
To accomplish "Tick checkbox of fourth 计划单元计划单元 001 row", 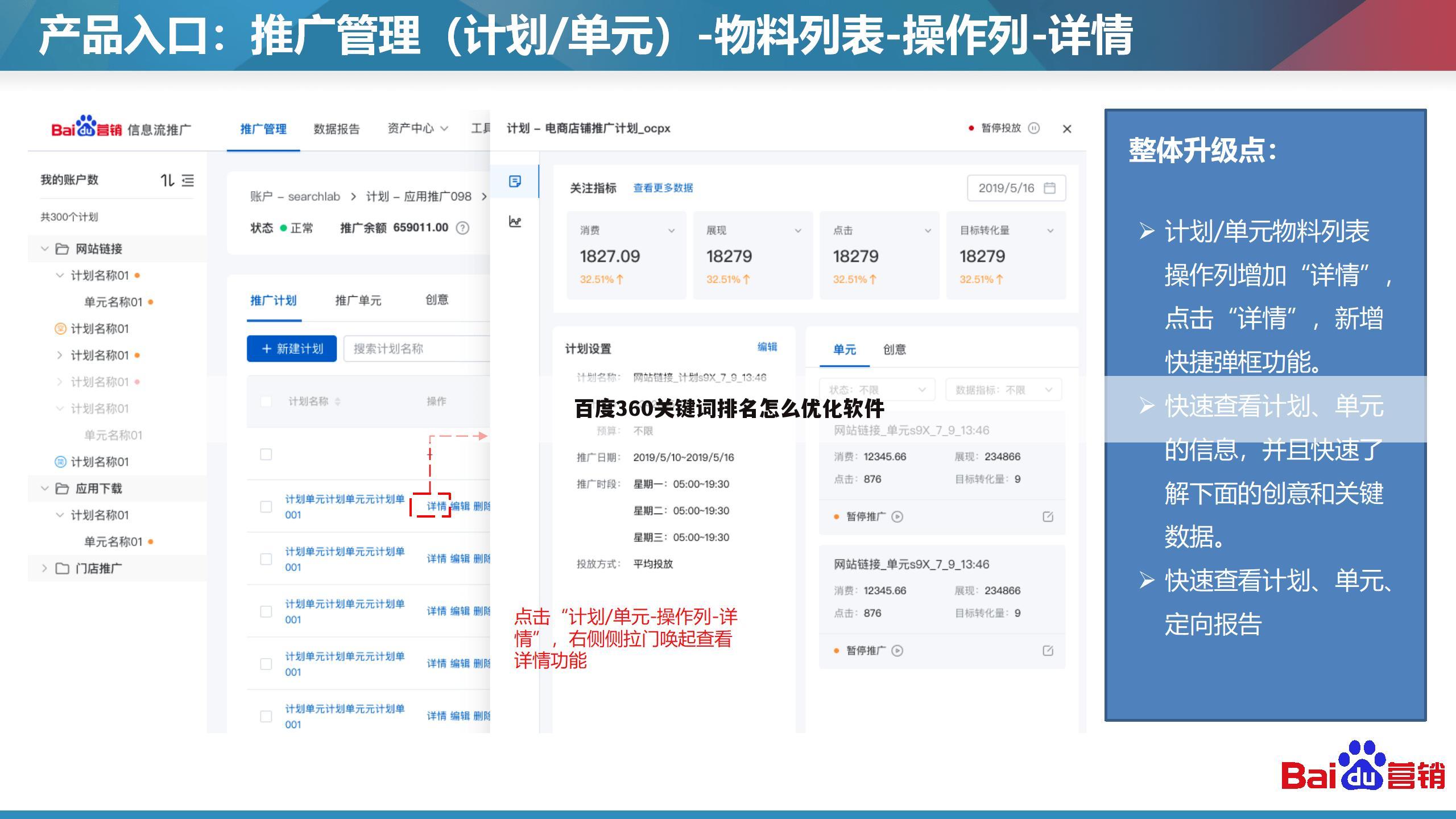I will point(266,664).
